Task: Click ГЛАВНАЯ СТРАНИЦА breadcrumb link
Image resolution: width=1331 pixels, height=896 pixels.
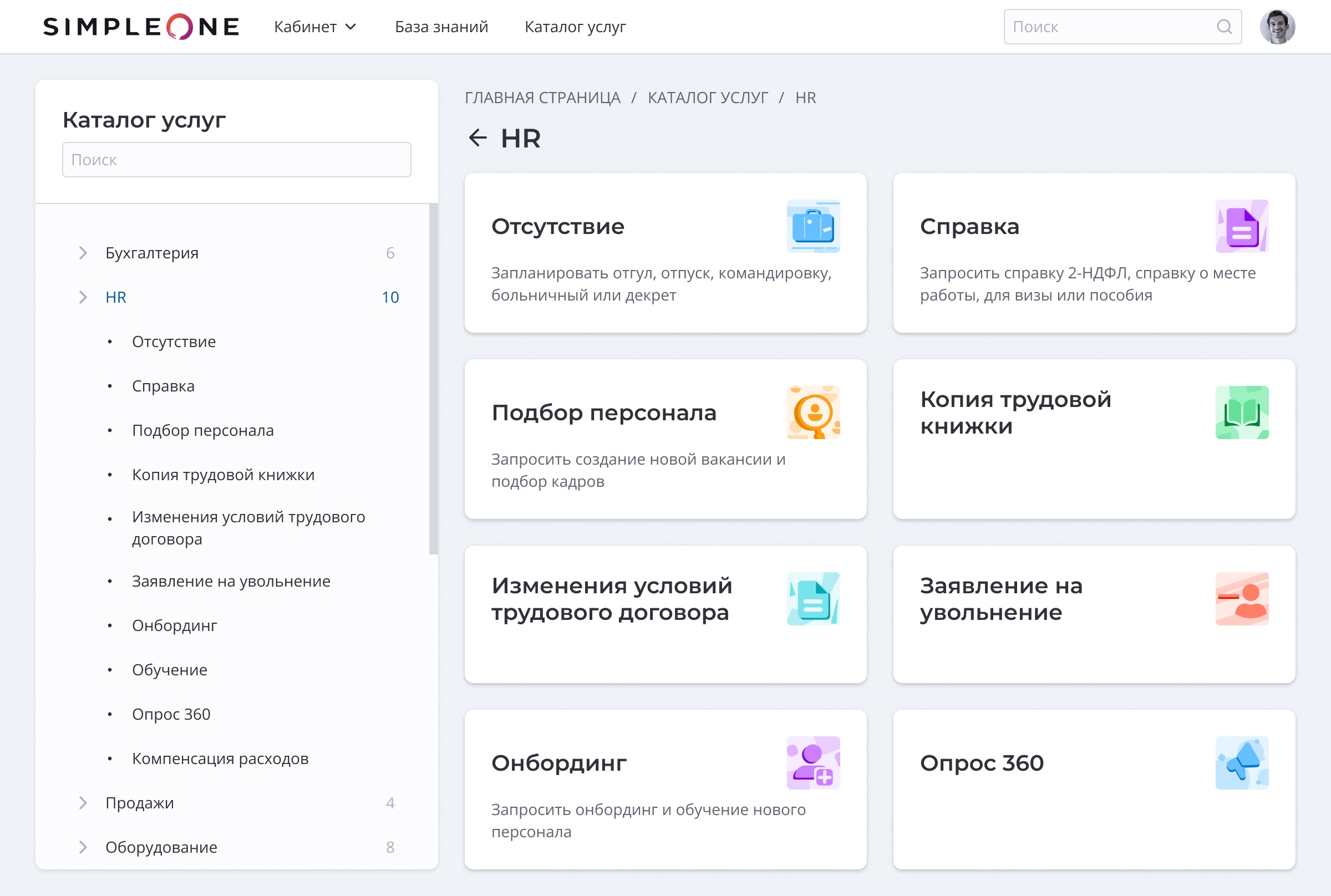Action: point(542,98)
